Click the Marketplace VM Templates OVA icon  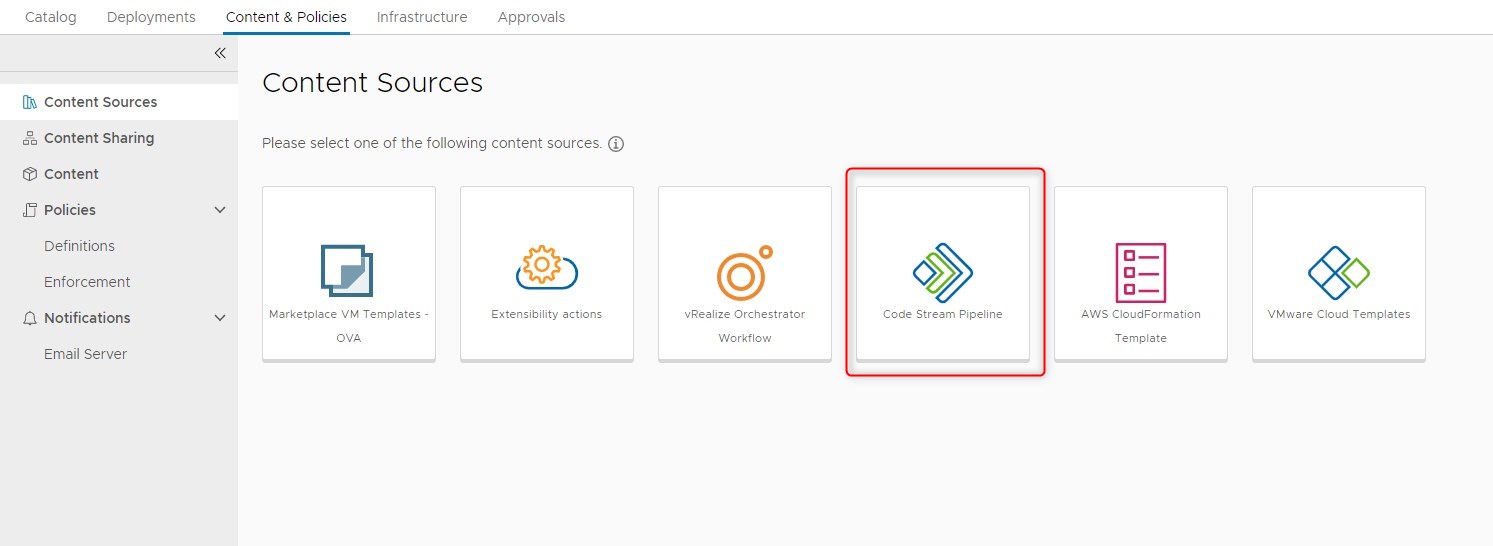pos(347,270)
